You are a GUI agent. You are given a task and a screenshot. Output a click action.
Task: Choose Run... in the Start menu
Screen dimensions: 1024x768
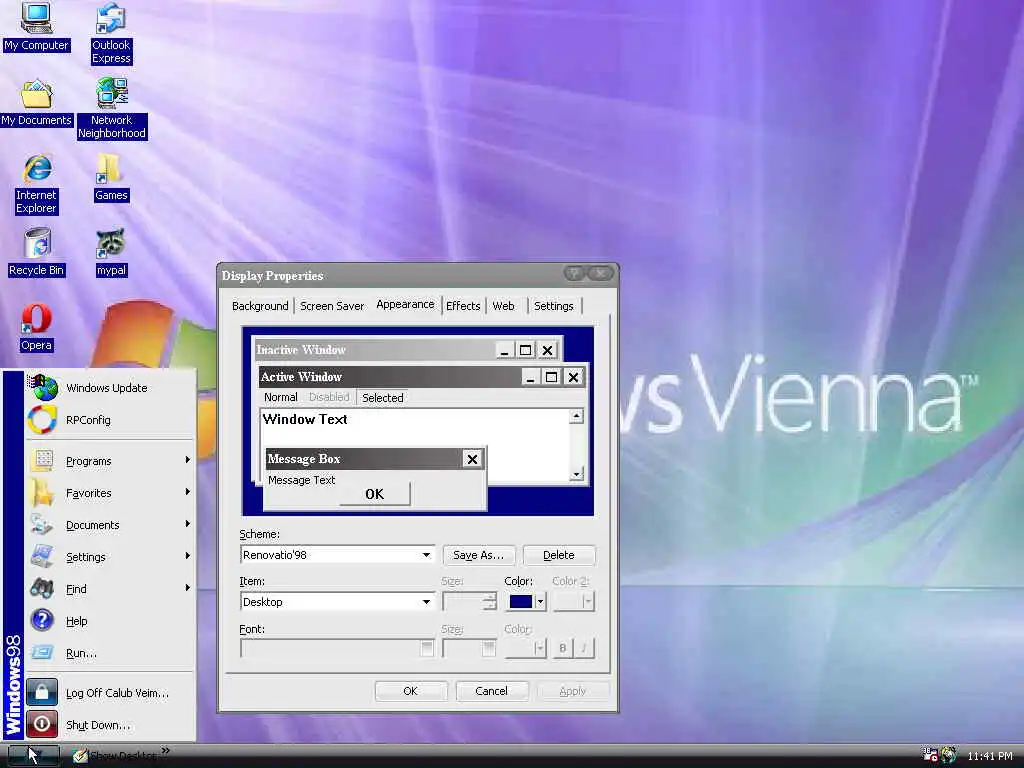click(110, 653)
